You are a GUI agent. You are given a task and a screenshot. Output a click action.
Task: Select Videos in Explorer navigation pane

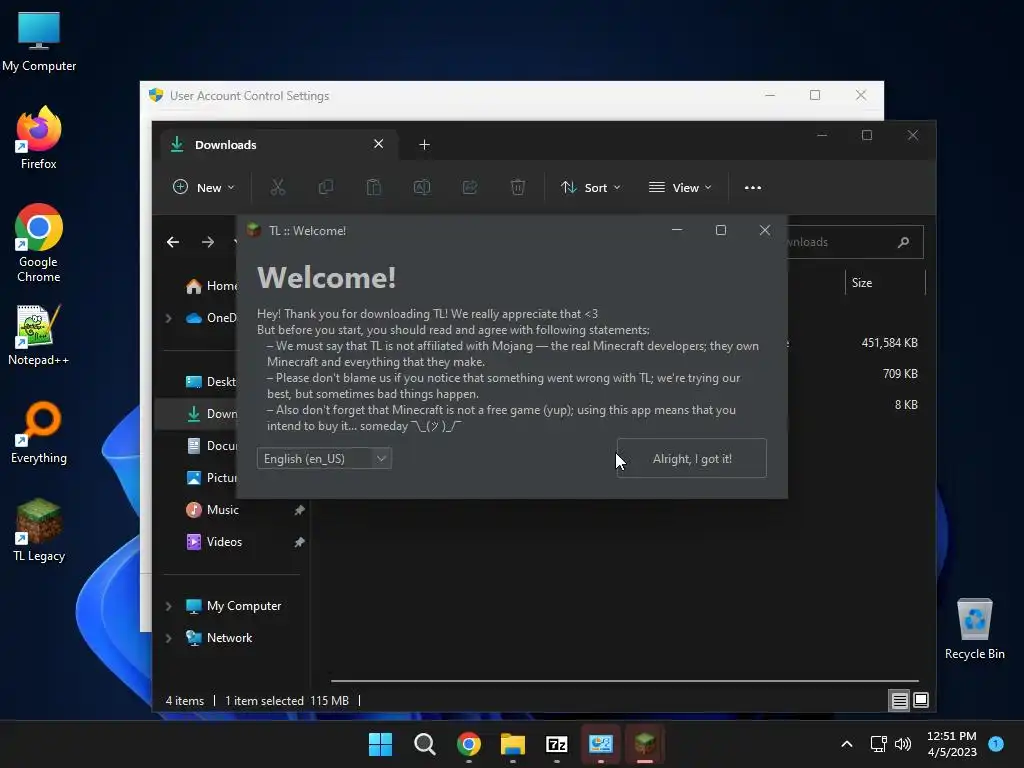pos(214,541)
